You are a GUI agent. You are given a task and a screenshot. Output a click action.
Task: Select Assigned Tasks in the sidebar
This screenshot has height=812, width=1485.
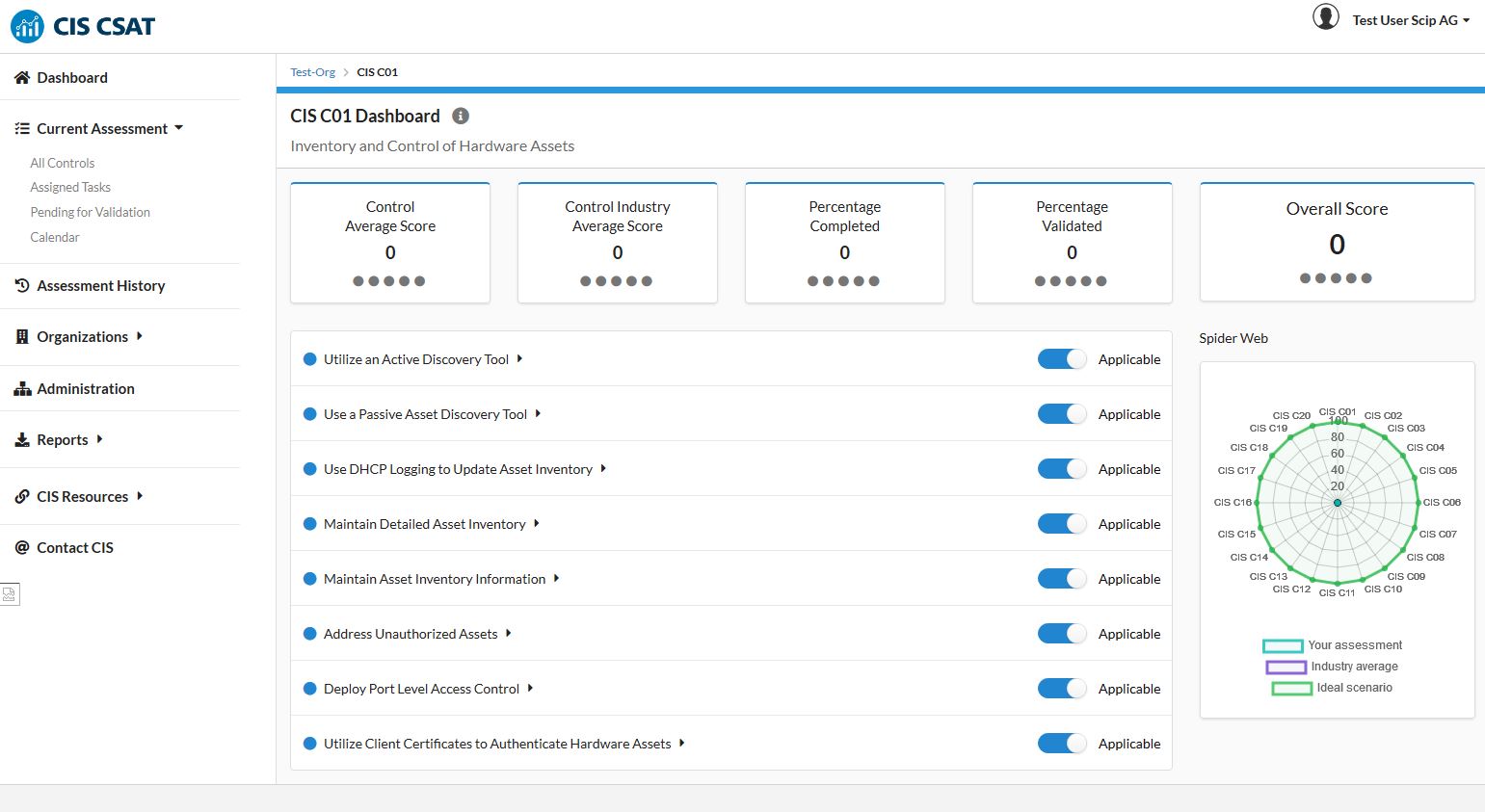[x=70, y=187]
